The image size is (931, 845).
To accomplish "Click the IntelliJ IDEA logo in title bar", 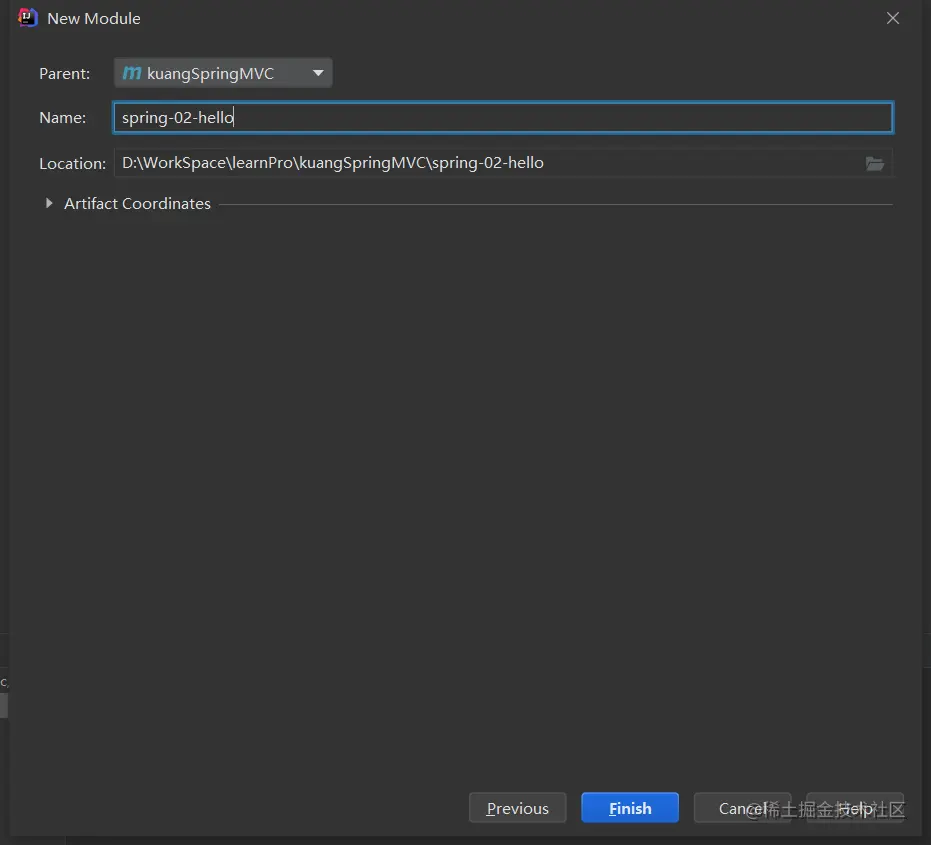I will 27,18.
